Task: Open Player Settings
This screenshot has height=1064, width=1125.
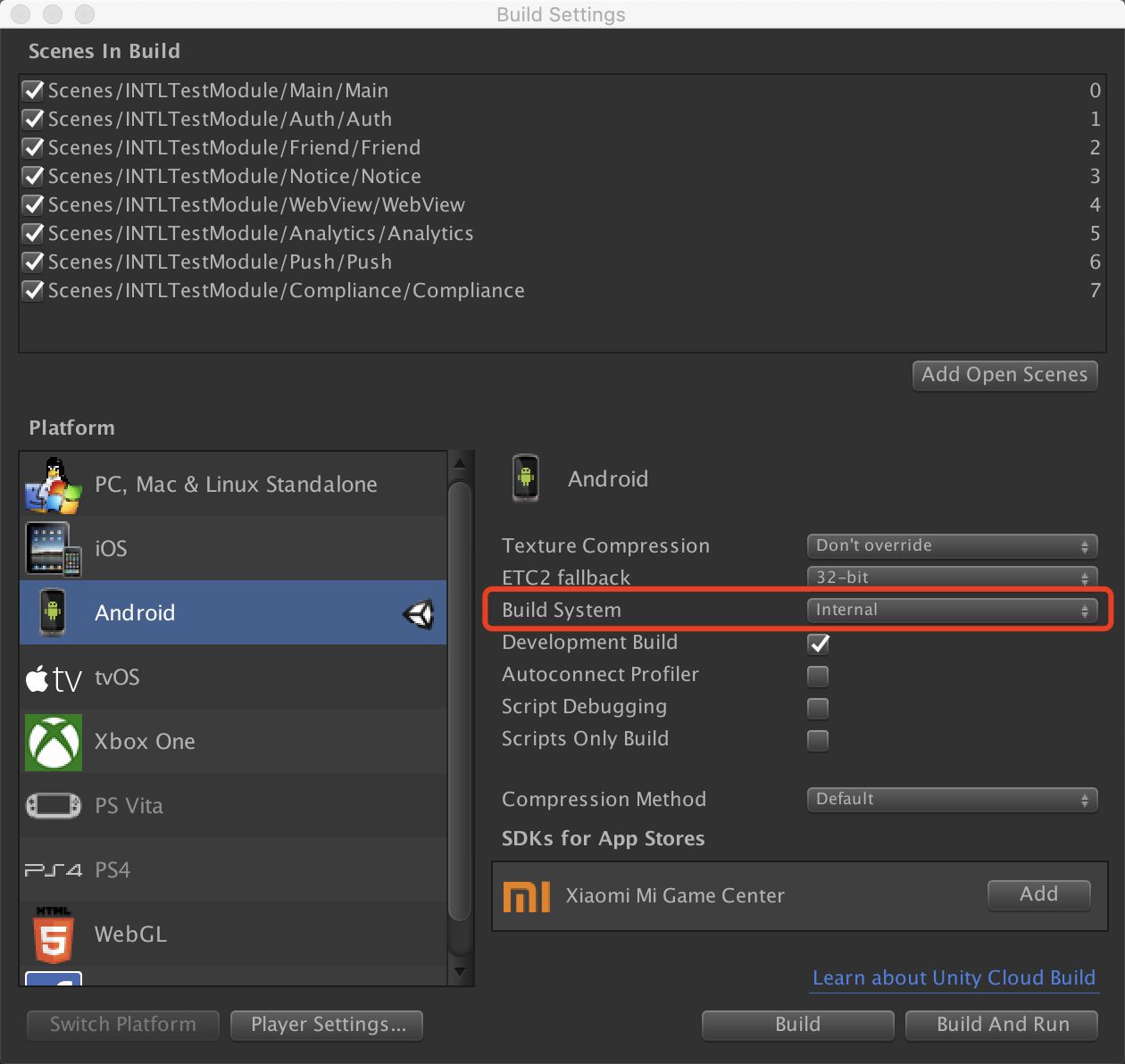Action: (x=327, y=1025)
